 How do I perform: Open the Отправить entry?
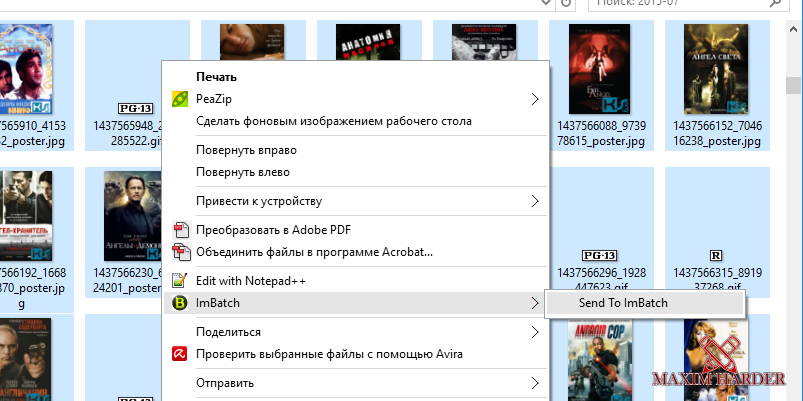pos(355,383)
